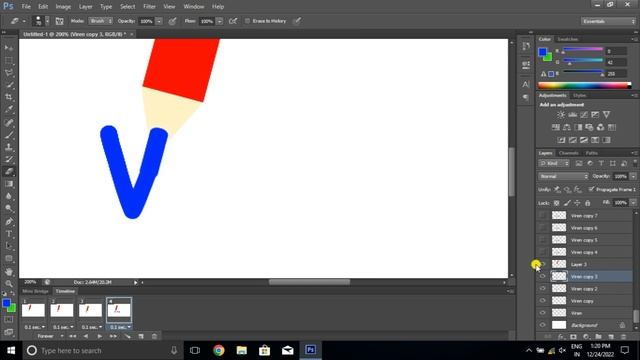Toggle Propagate Frame 1 checkbox
Screen dimensions: 640x360
point(591,189)
